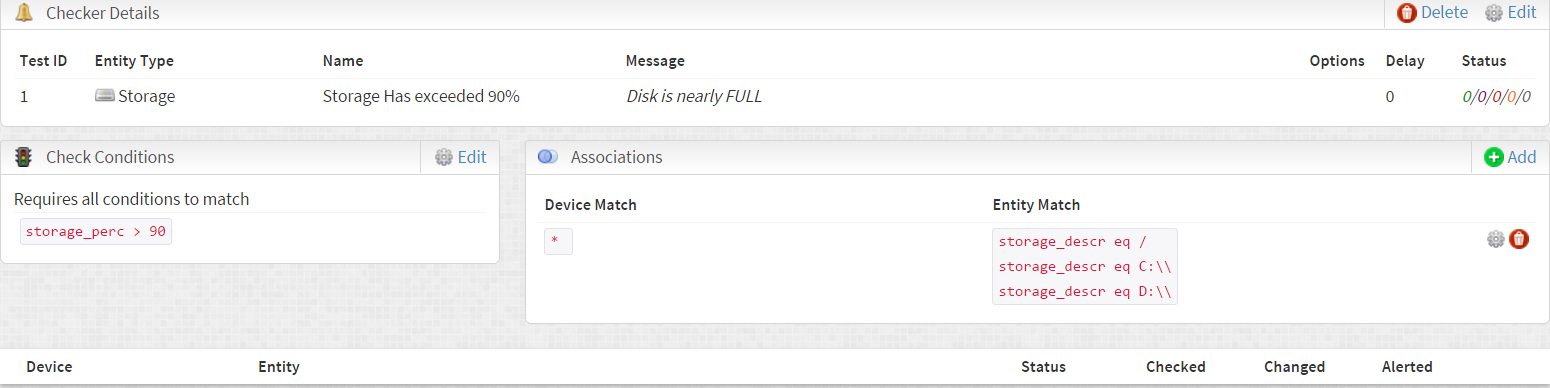
Task: Click the green plus Add icon
Action: point(1494,157)
